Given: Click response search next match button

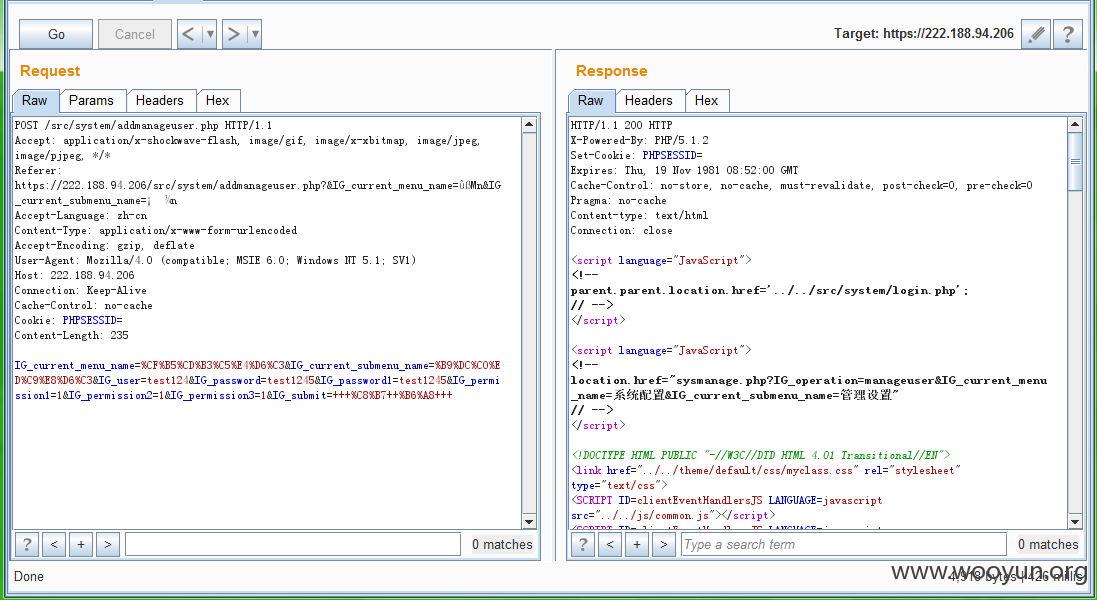Looking at the screenshot, I should pyautogui.click(x=664, y=544).
